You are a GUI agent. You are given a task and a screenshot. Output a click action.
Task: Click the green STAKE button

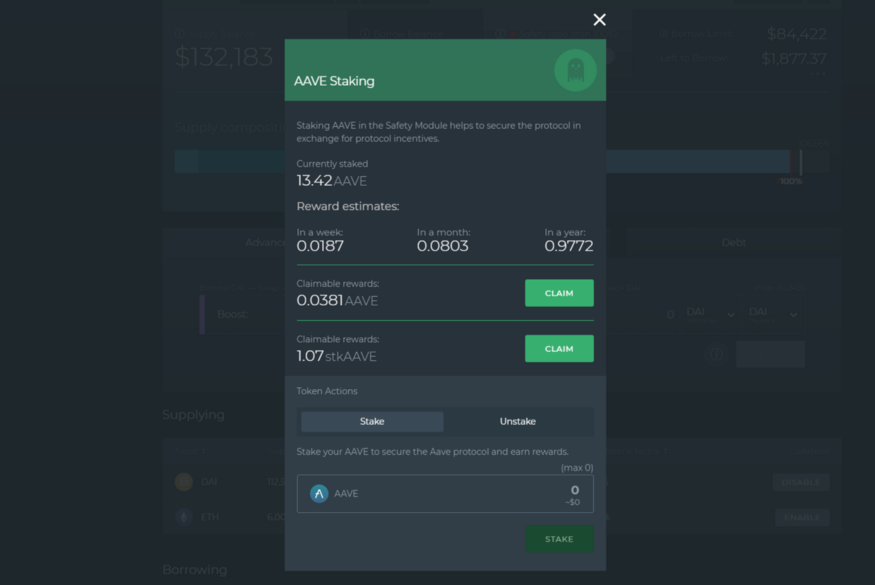pyautogui.click(x=559, y=539)
